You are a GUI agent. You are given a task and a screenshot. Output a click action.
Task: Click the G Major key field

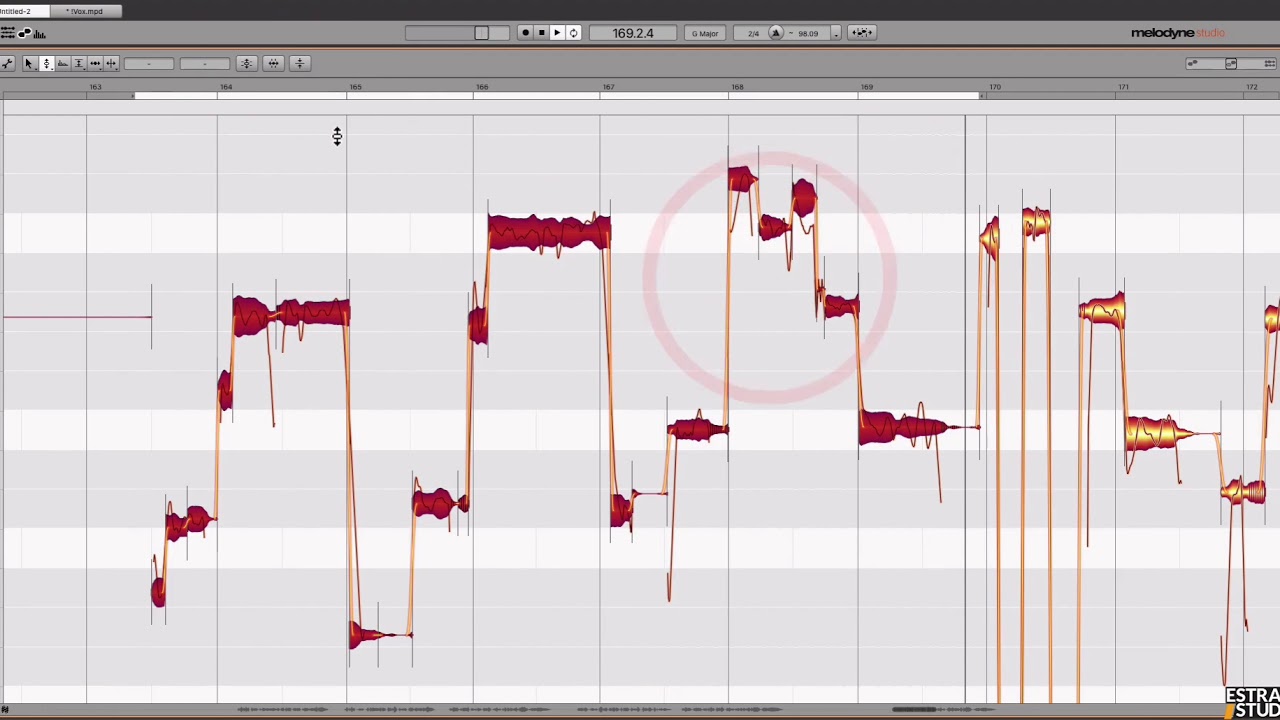pos(705,33)
